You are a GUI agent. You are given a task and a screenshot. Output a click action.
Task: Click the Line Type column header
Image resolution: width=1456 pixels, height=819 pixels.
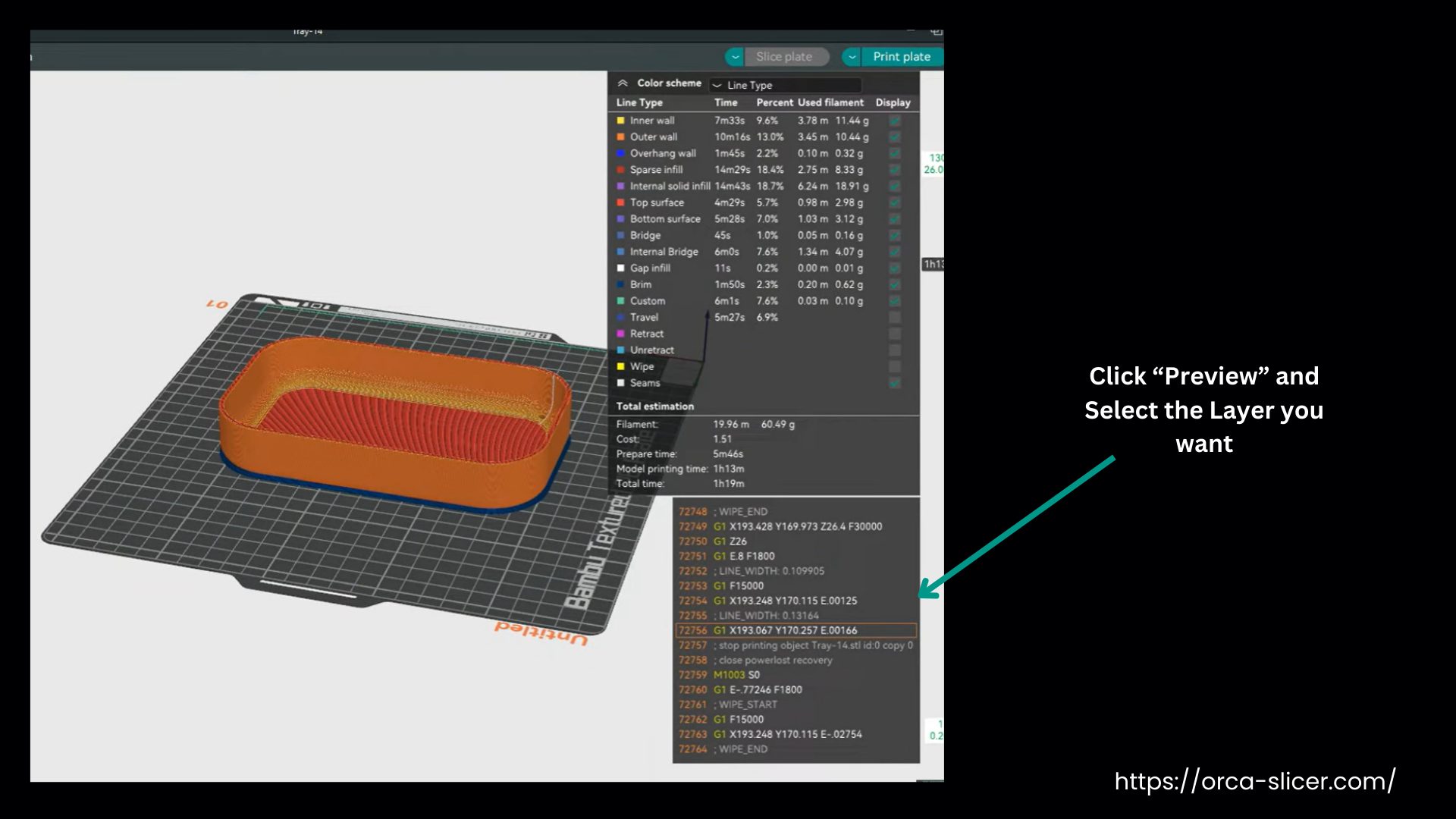[639, 102]
